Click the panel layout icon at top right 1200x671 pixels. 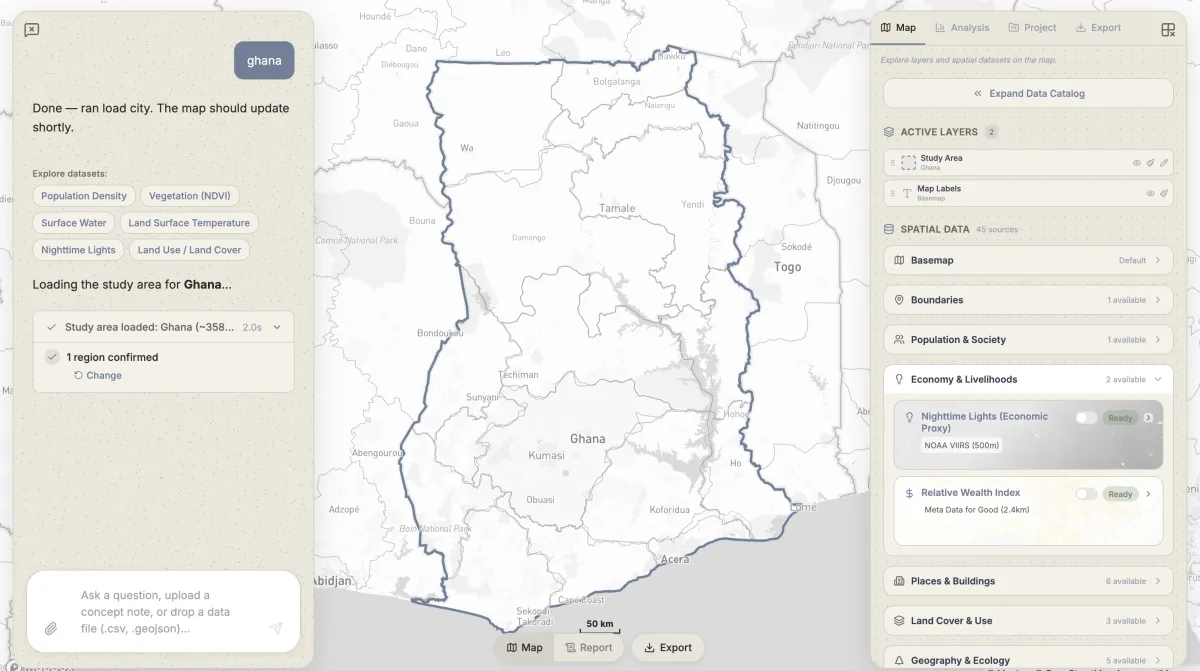tap(1168, 30)
